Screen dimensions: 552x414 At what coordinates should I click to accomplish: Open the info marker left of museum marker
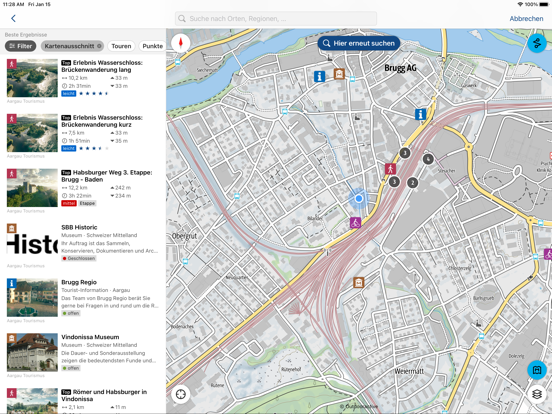[x=319, y=76]
